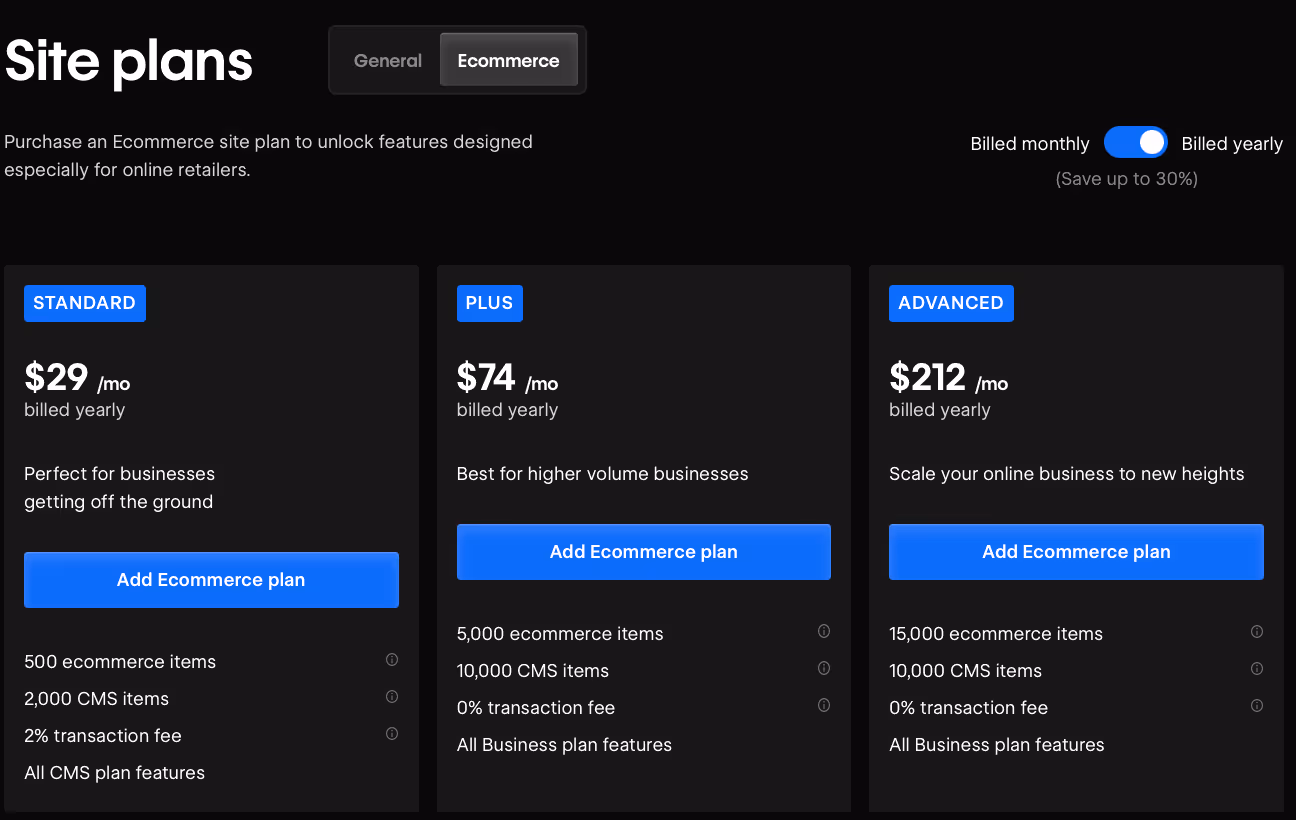Open info tooltip for 2,000 CMS items

(x=392, y=697)
